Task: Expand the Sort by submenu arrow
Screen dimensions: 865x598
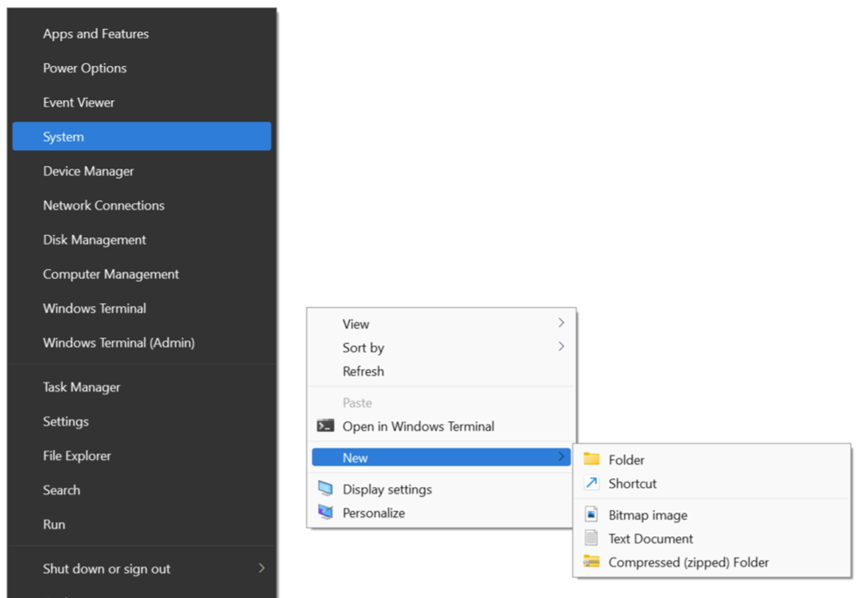Action: pyautogui.click(x=561, y=346)
